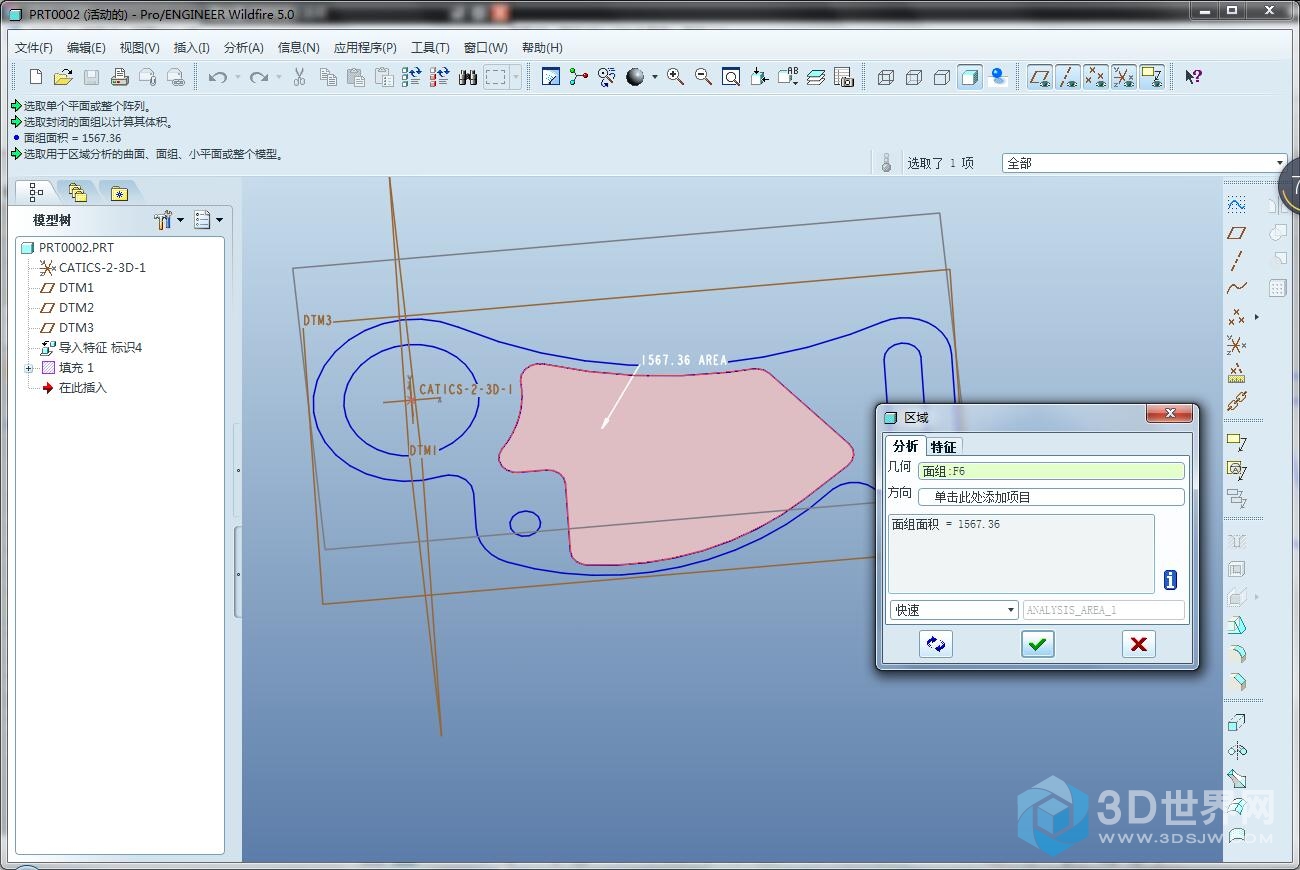Accept the analysis with green checkmark
The width and height of the screenshot is (1300, 870).
(x=1038, y=644)
